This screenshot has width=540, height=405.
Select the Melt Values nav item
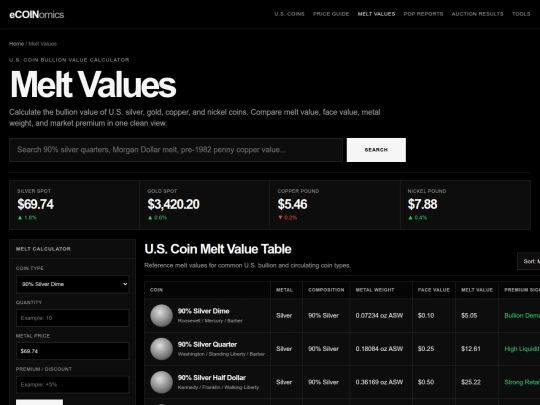pyautogui.click(x=376, y=14)
